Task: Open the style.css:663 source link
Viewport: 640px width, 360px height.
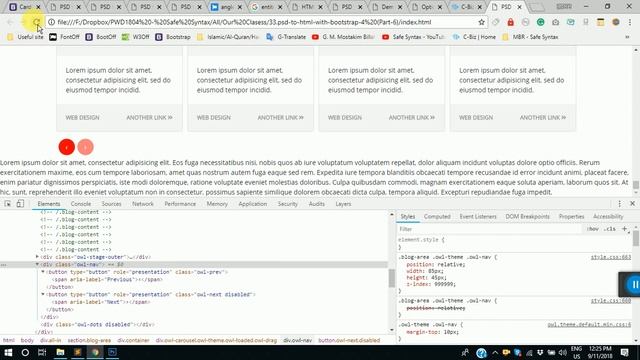Action: point(611,257)
